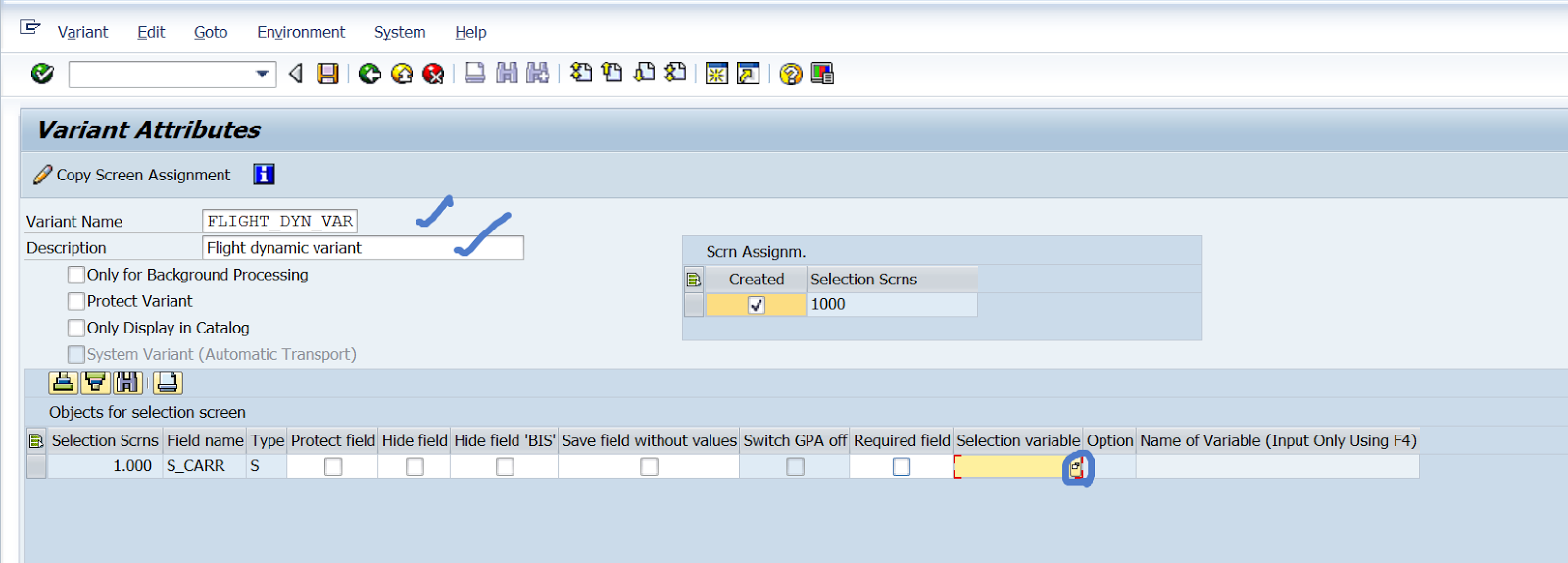Click the sort ascending icon above the objects table

(x=64, y=383)
